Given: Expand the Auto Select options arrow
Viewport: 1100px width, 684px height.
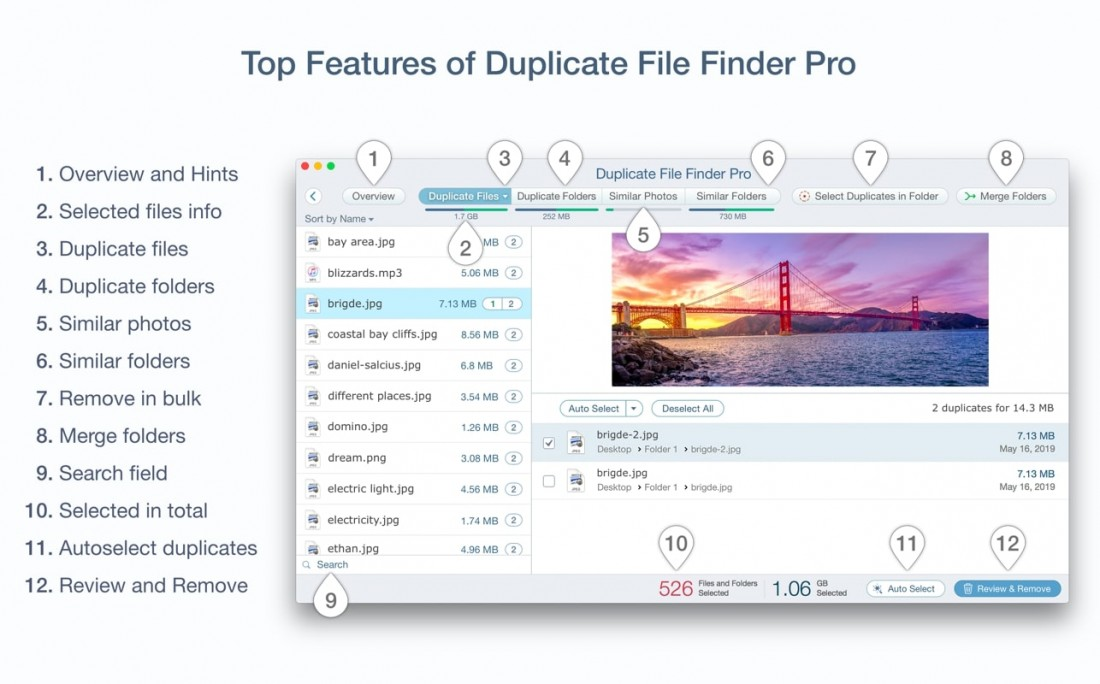Looking at the screenshot, I should coord(631,408).
